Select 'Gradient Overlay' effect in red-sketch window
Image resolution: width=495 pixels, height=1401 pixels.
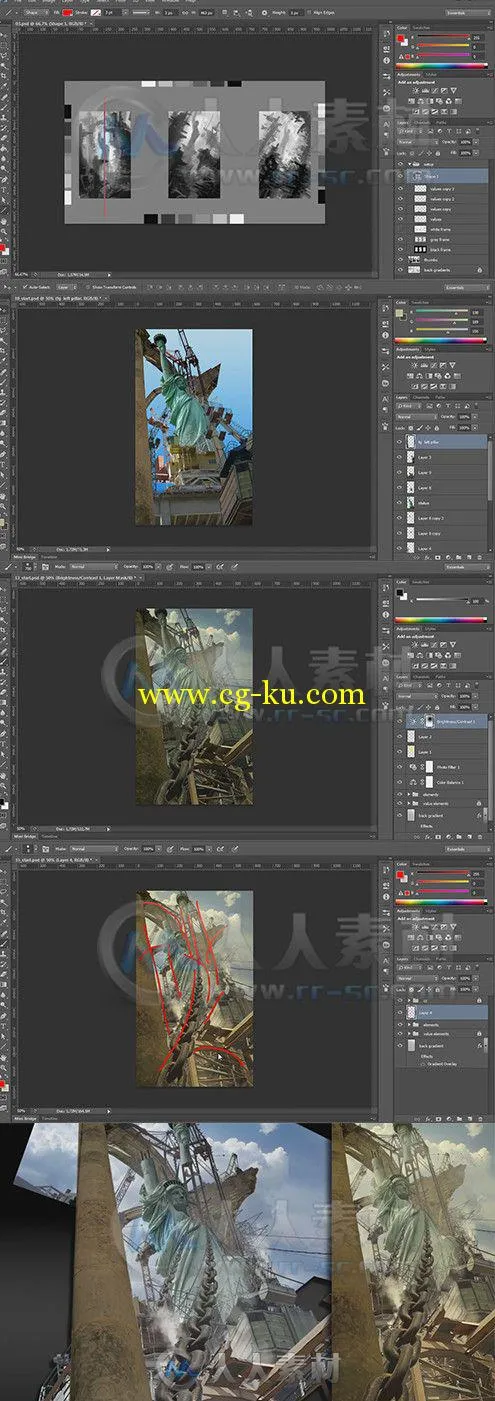[x=442, y=1064]
